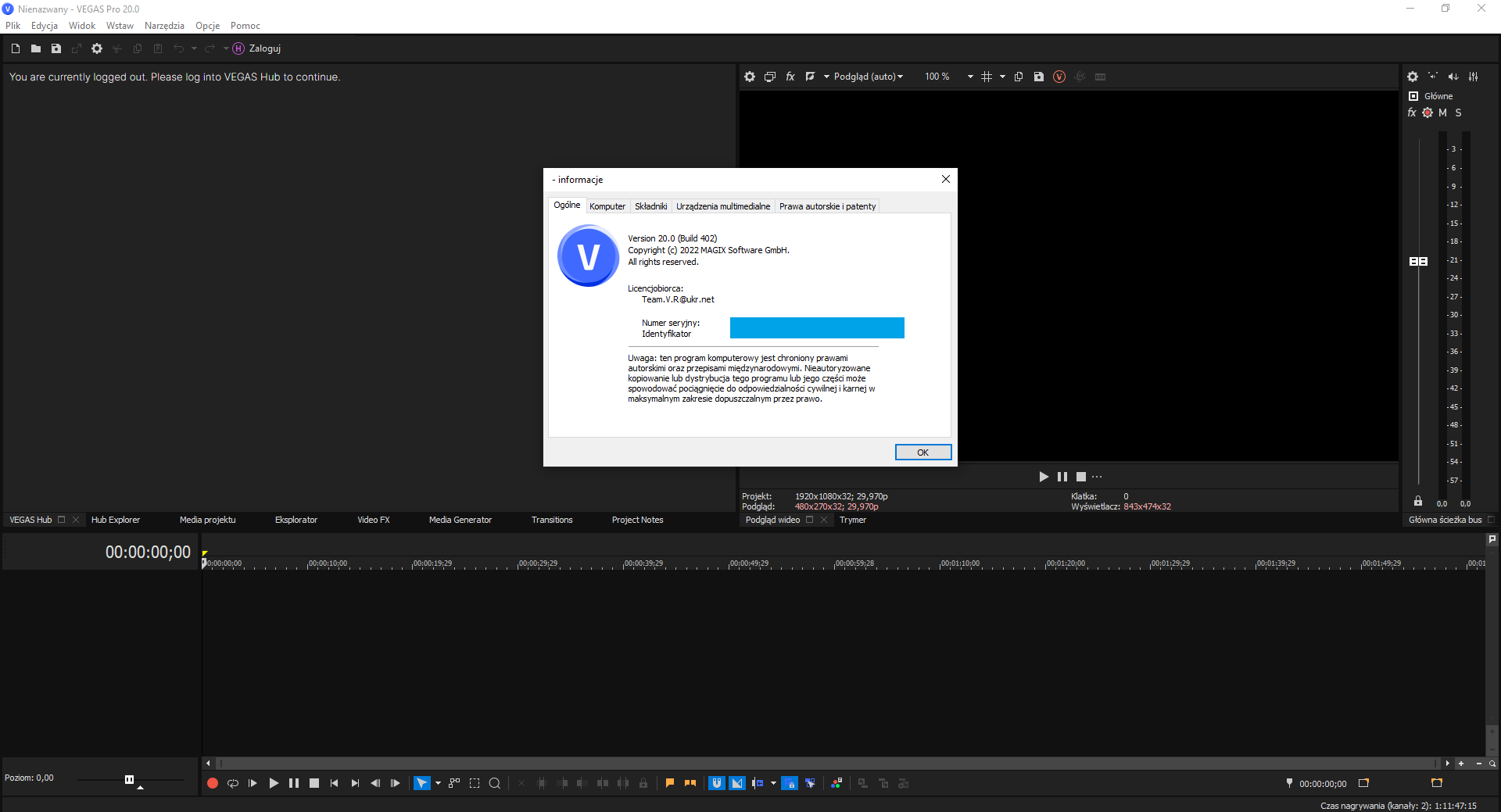Go to start of the project
Image resolution: width=1501 pixels, height=812 pixels.
pyautogui.click(x=335, y=783)
